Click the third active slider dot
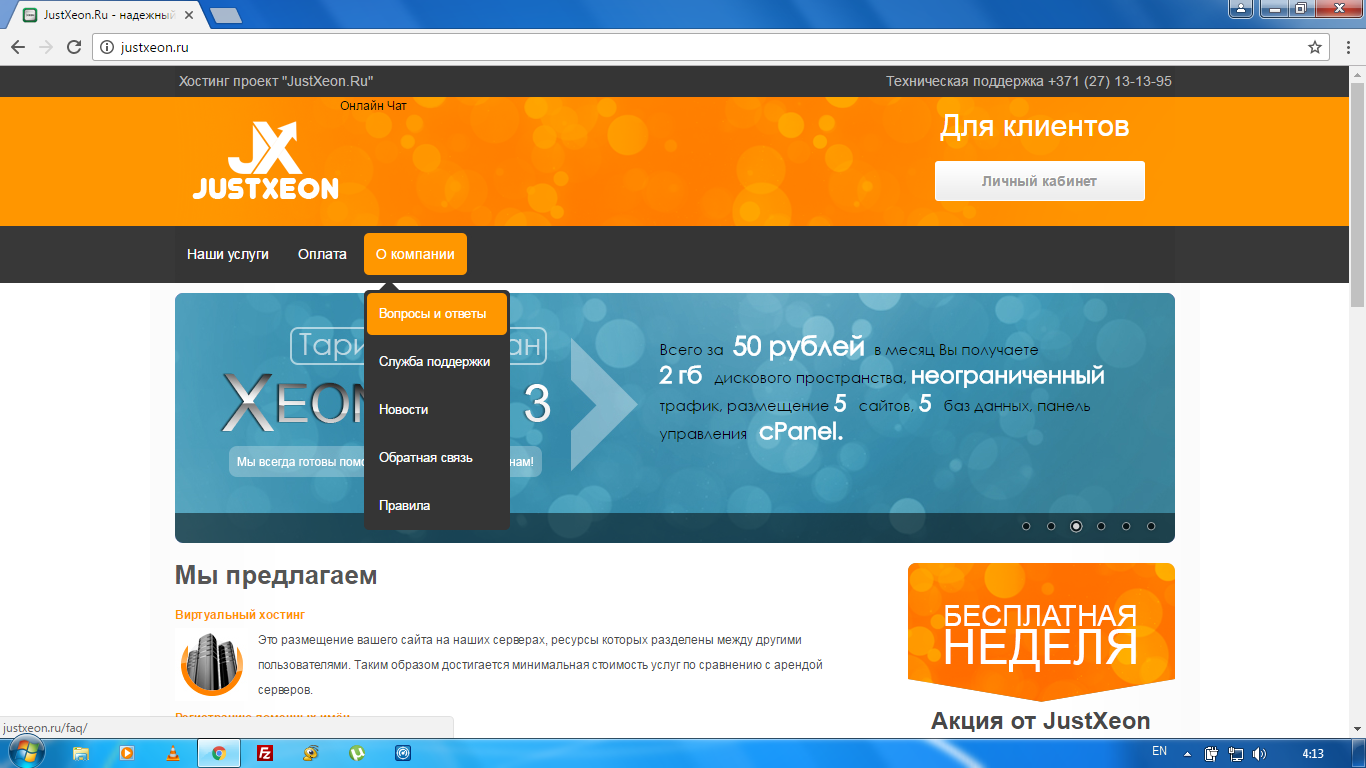The width and height of the screenshot is (1366, 768). pos(1076,526)
